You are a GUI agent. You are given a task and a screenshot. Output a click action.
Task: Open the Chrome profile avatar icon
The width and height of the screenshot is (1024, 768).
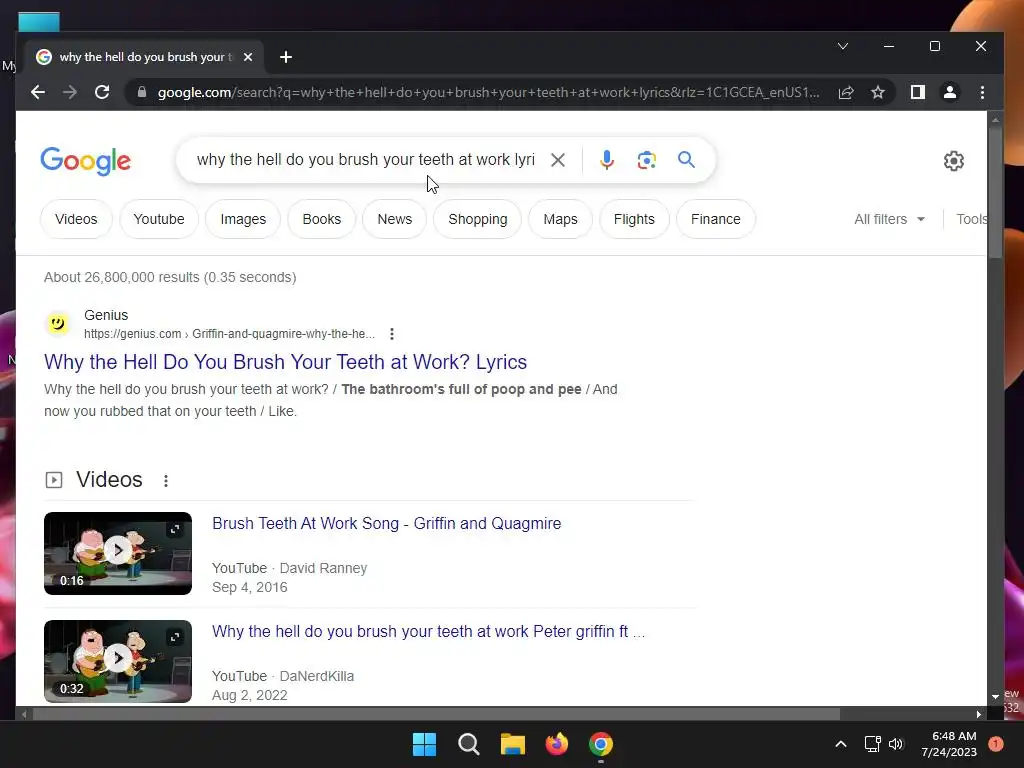pos(950,92)
